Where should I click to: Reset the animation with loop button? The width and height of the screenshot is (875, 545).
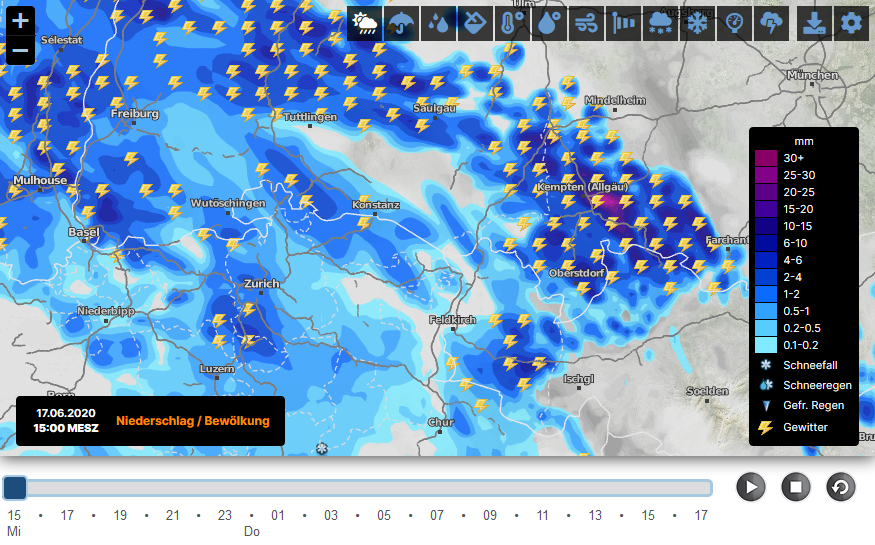(x=841, y=487)
